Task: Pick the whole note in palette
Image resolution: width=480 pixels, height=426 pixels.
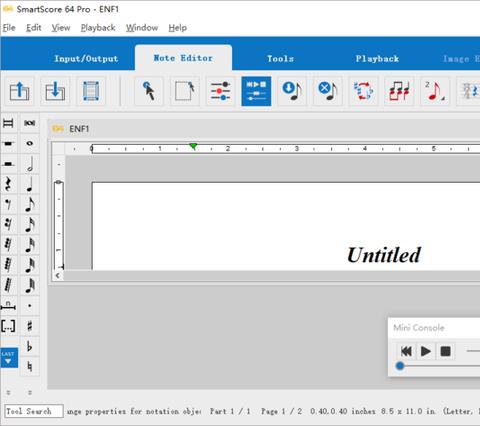Action: click(x=30, y=143)
